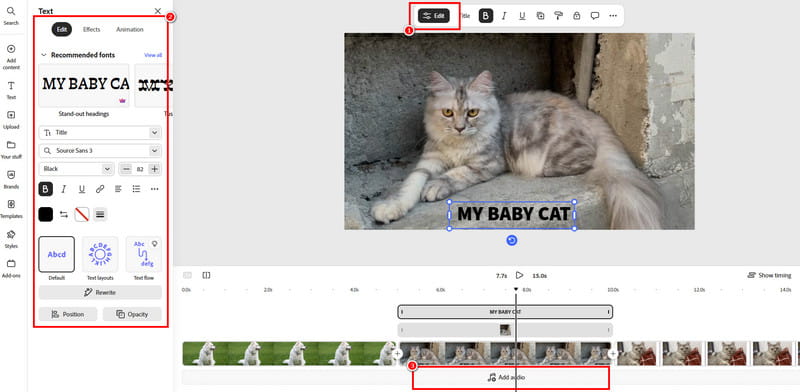Select the white dog clip in timeline

(289, 354)
